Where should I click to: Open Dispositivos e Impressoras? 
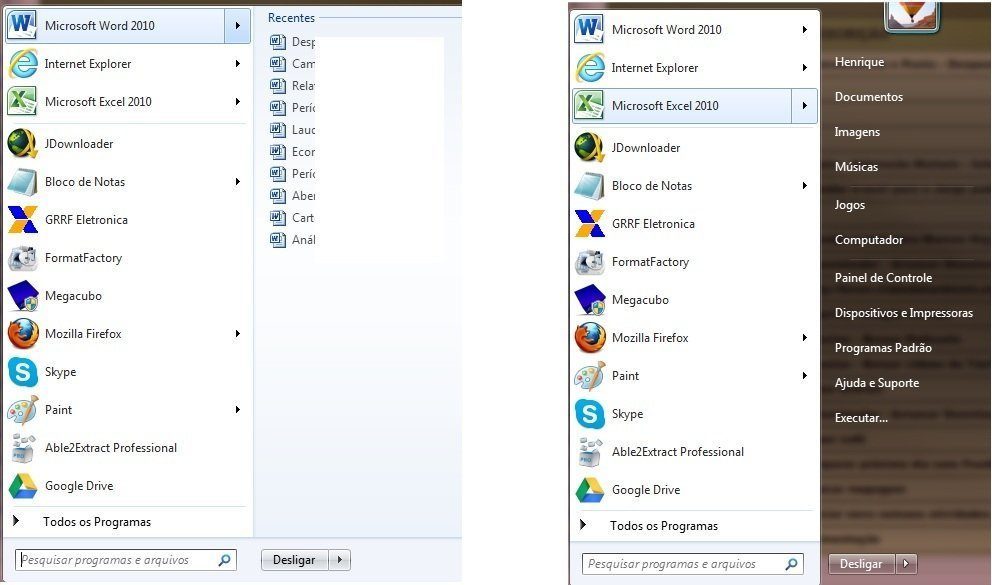pos(903,312)
